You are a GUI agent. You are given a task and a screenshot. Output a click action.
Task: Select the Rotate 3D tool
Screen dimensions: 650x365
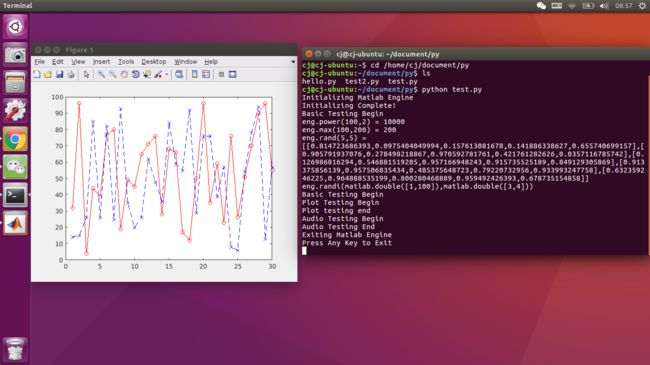tap(136, 75)
